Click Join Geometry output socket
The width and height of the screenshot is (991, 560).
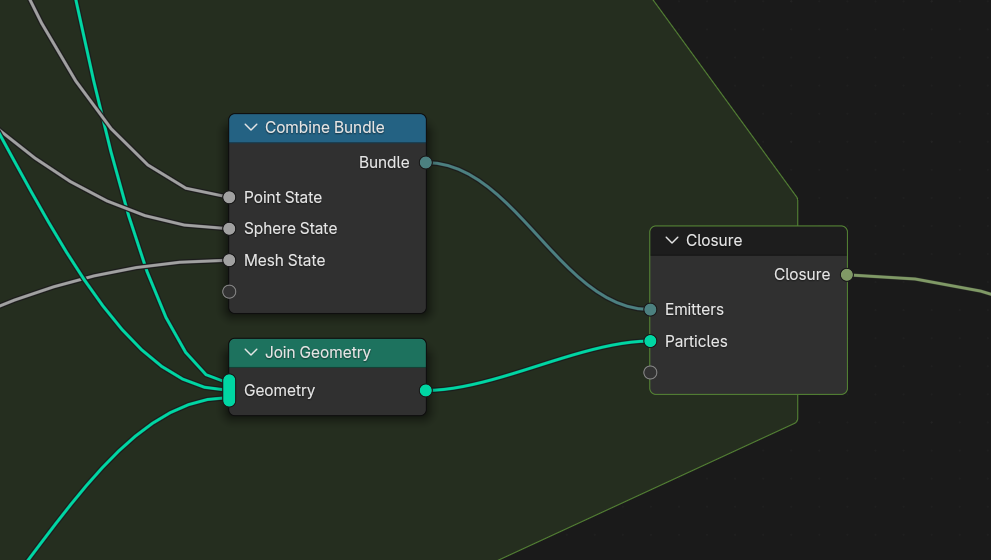[426, 390]
